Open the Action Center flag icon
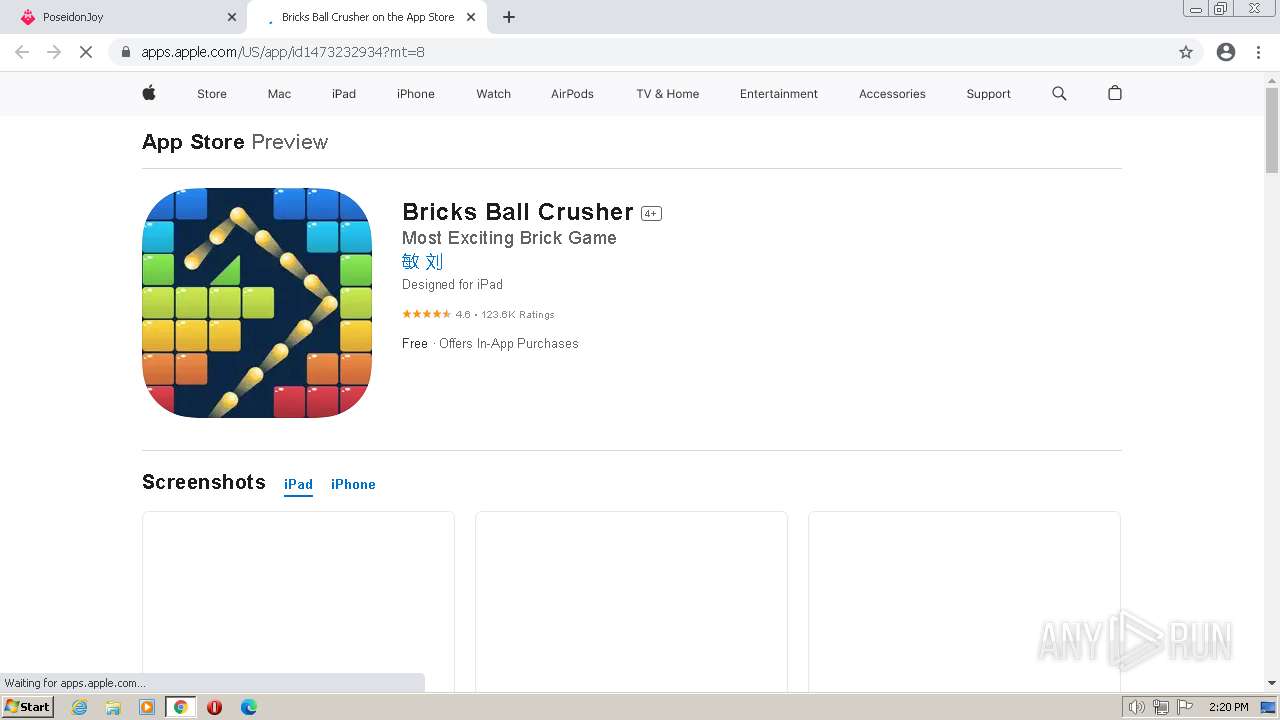1280x720 pixels. [1185, 707]
